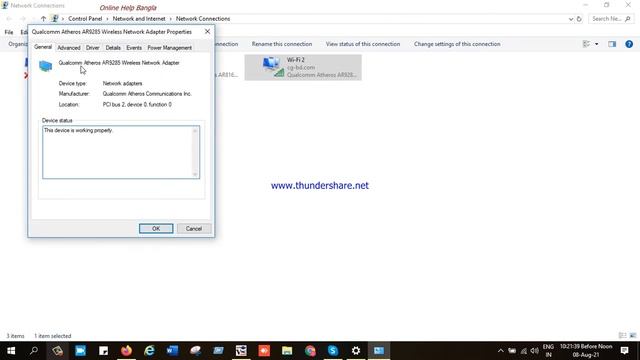
Task: Open the Driver tab
Action: [93, 48]
